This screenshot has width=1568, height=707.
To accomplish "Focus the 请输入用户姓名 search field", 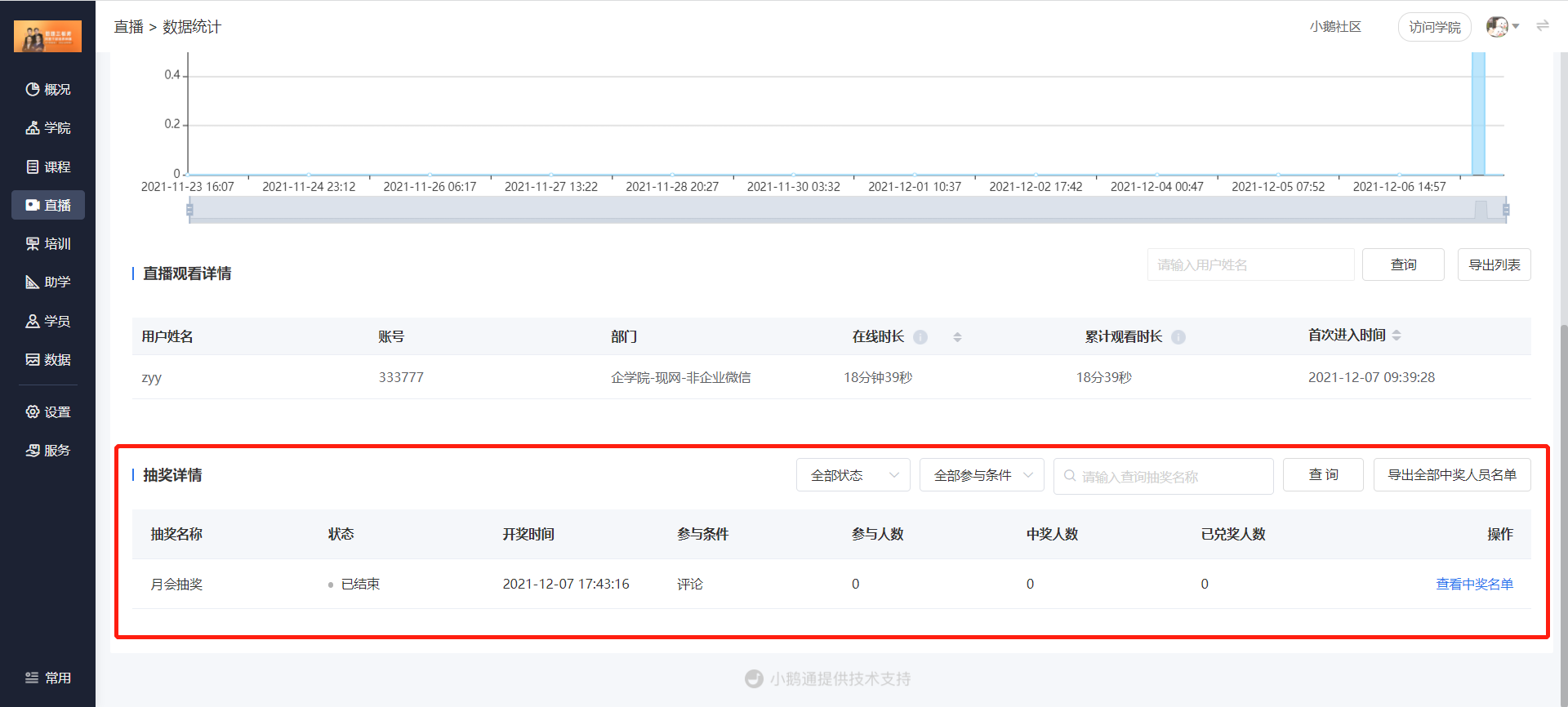I will [x=1250, y=265].
